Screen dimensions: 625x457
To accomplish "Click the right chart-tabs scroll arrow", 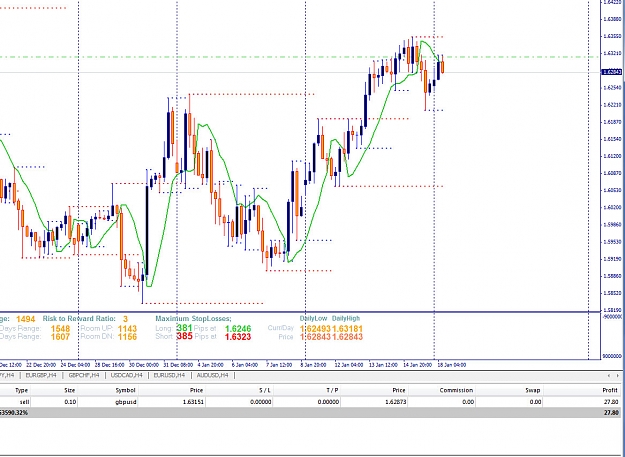I will click(617, 376).
